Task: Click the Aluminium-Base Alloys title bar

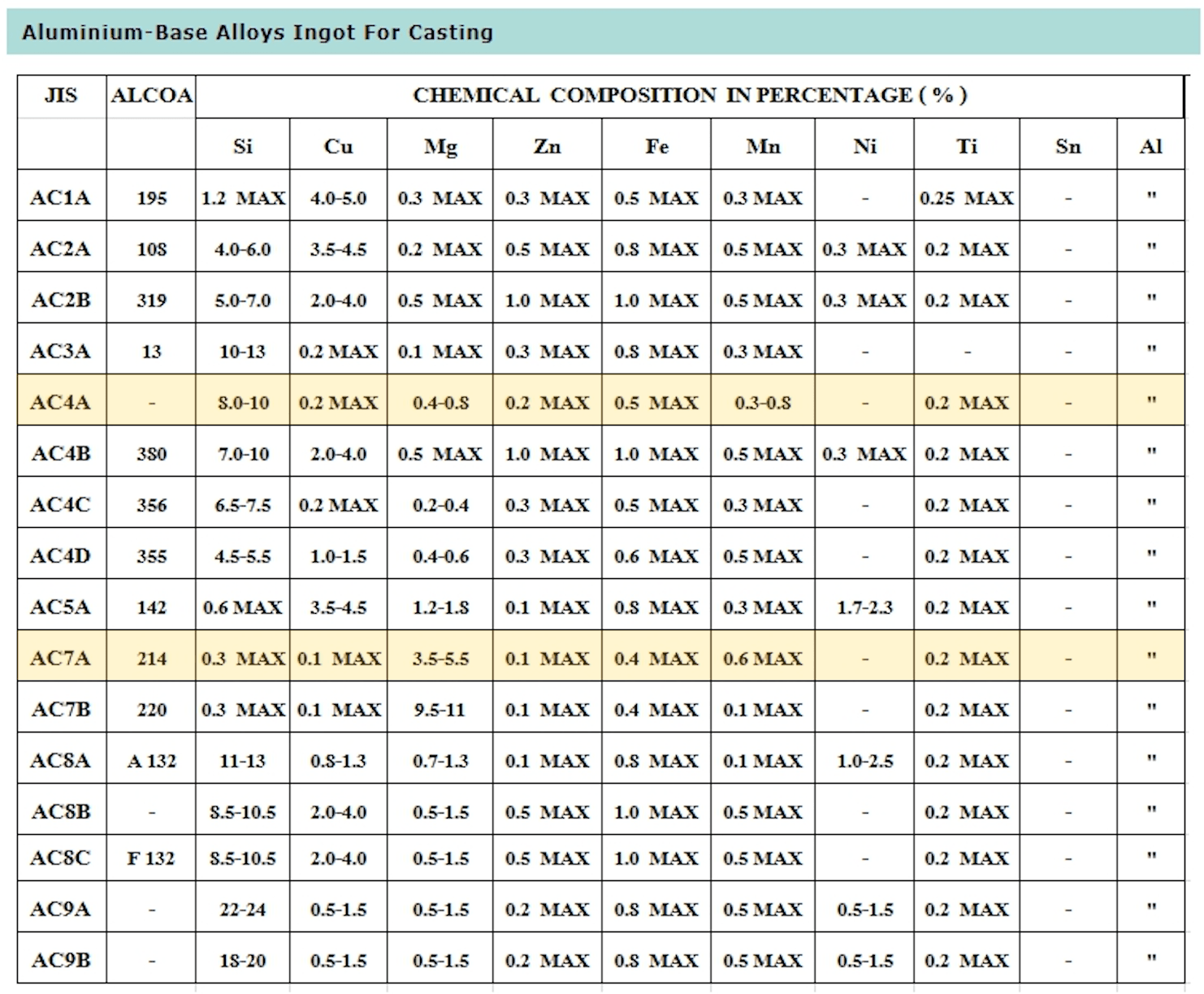Action: click(258, 32)
